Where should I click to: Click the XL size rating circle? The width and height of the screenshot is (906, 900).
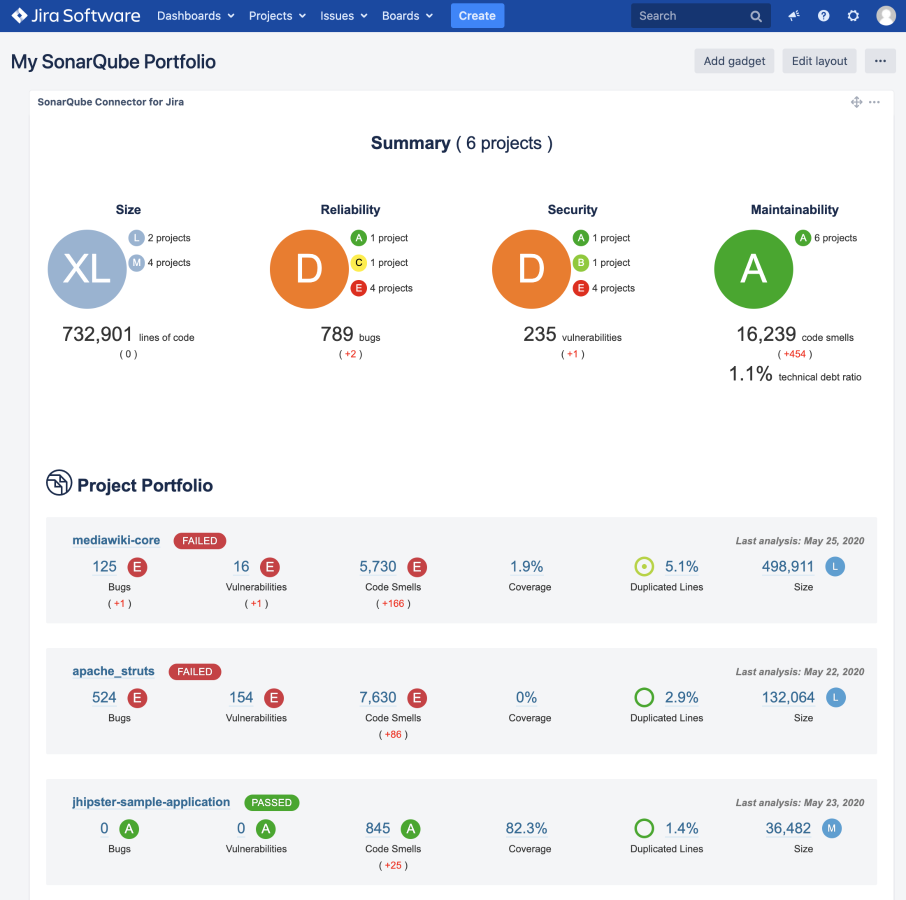pyautogui.click(x=87, y=268)
